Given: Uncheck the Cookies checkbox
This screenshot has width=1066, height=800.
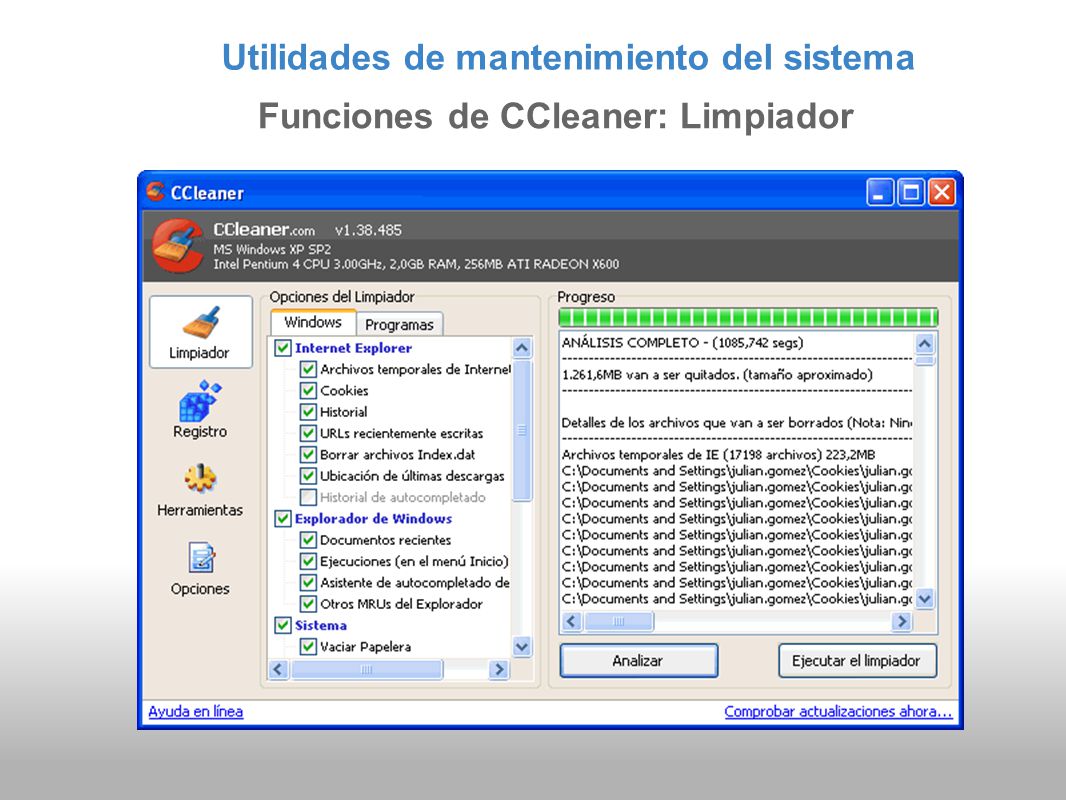Looking at the screenshot, I should point(308,391).
